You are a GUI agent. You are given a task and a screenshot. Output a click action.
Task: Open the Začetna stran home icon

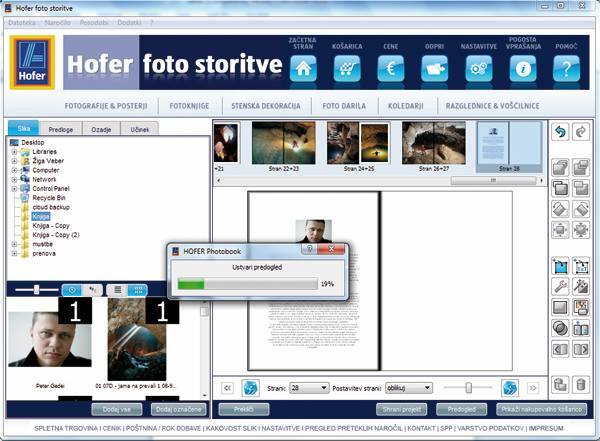coord(303,69)
